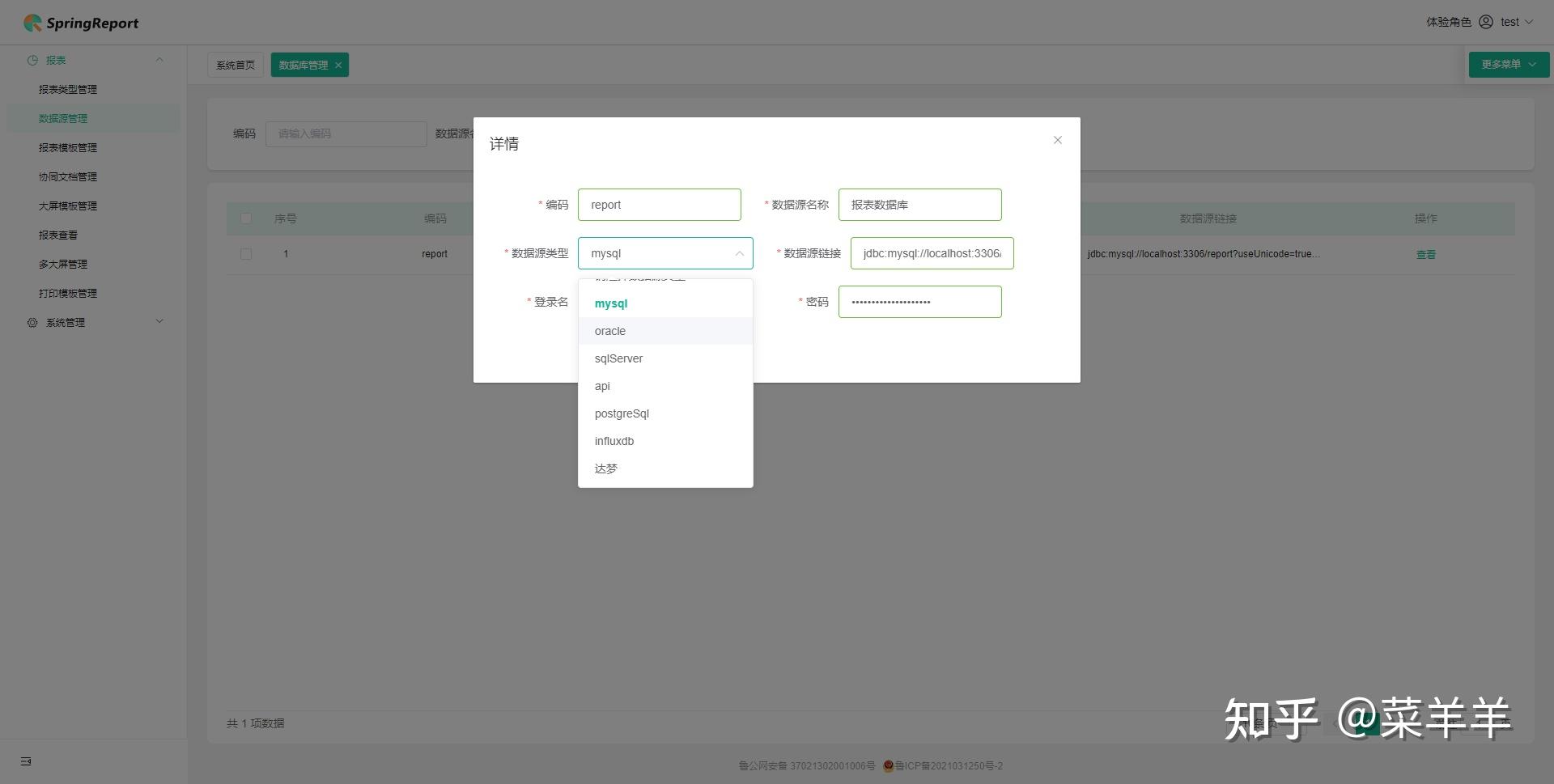Click the 请输入编码 input field
Image resolution: width=1554 pixels, height=784 pixels.
click(x=346, y=133)
